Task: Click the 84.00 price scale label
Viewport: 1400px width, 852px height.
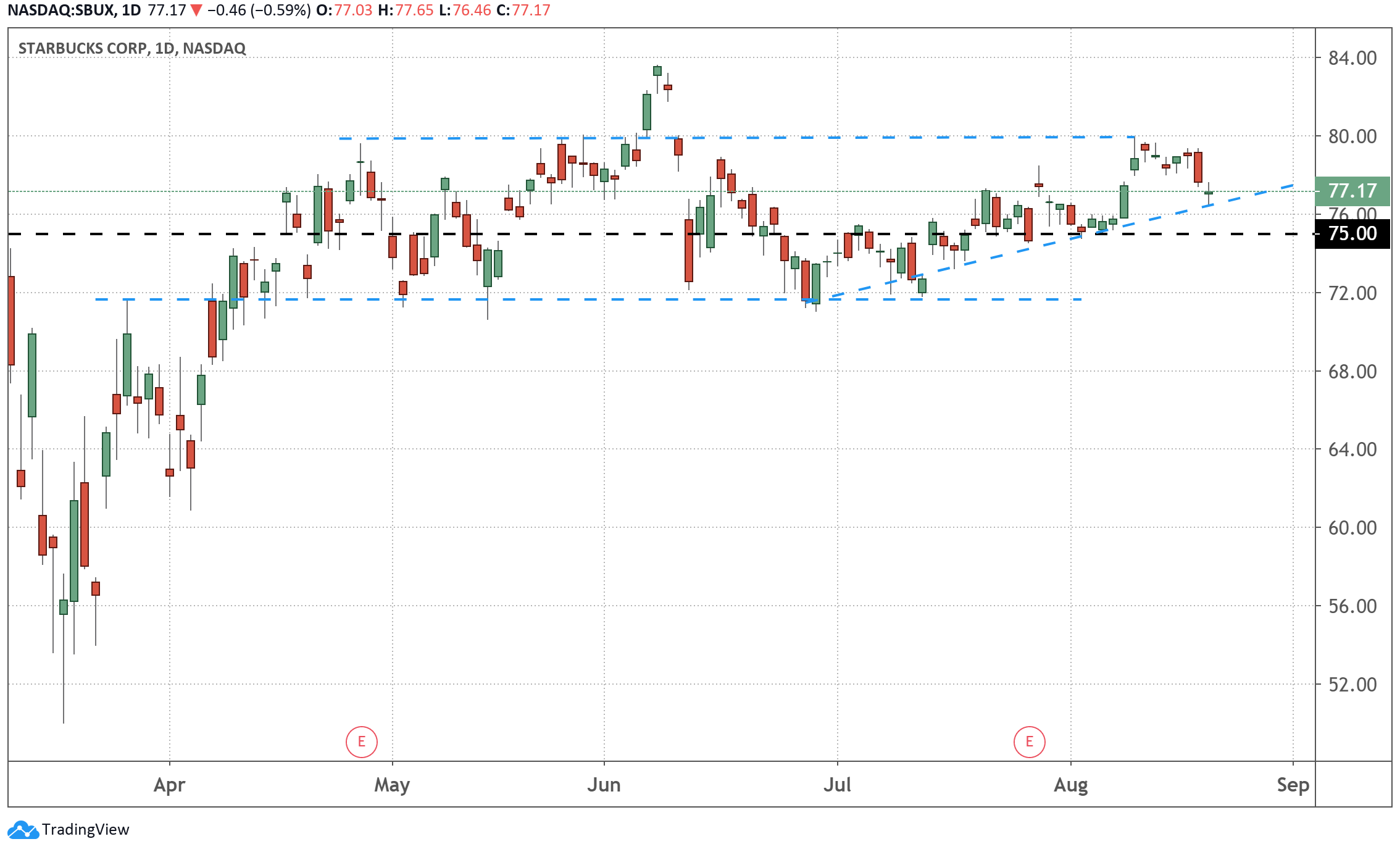Action: pos(1352,58)
